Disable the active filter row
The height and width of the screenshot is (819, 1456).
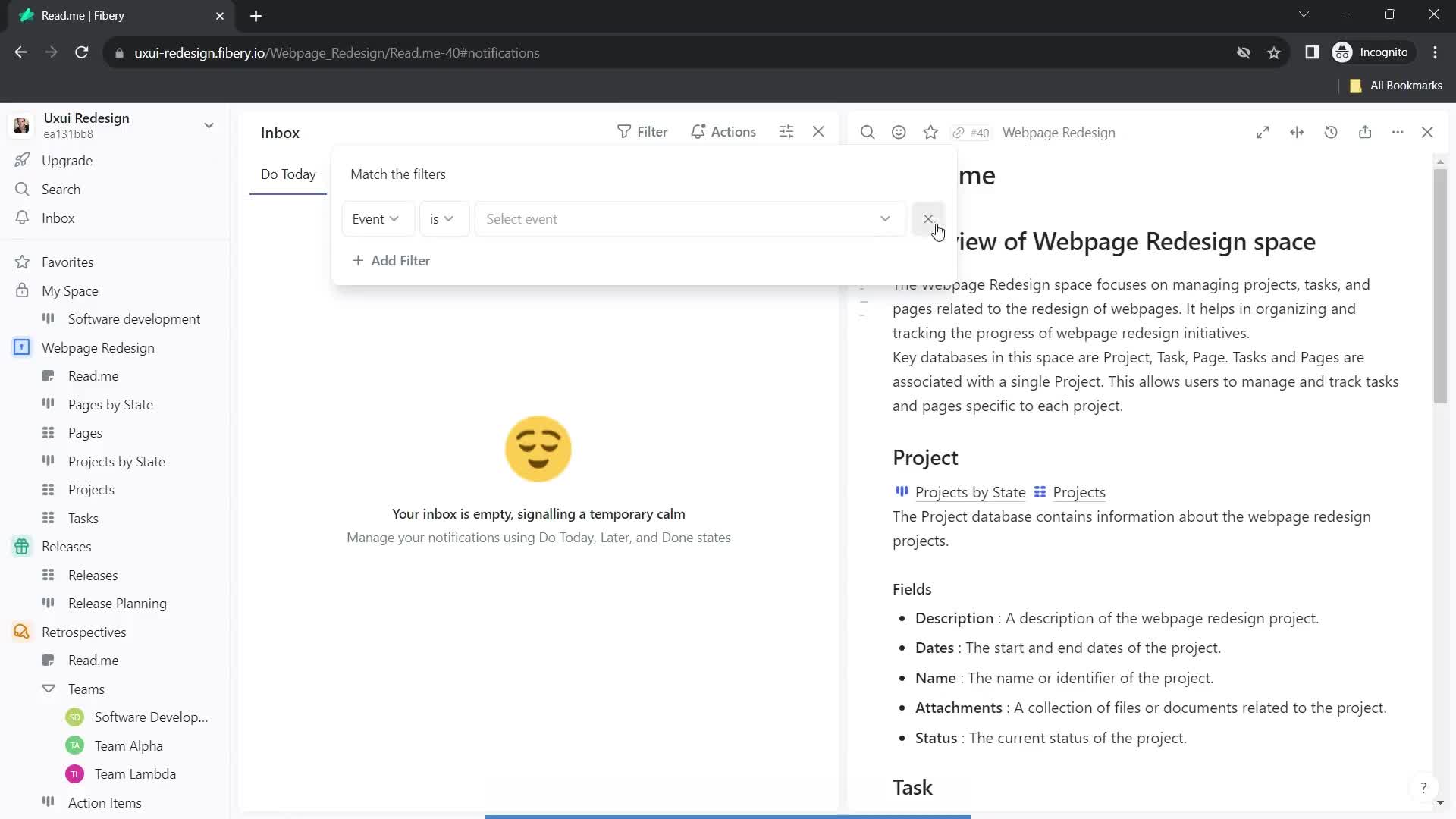(928, 218)
